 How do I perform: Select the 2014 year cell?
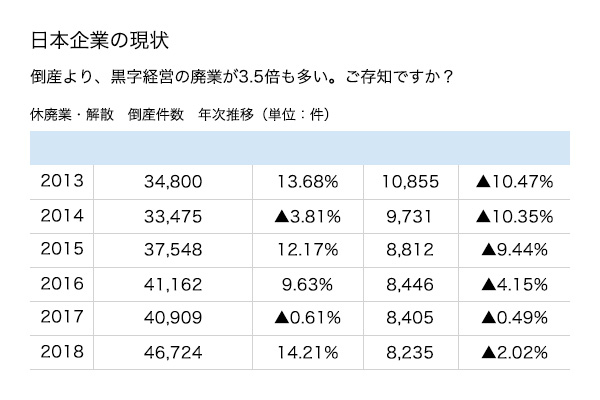coord(62,216)
